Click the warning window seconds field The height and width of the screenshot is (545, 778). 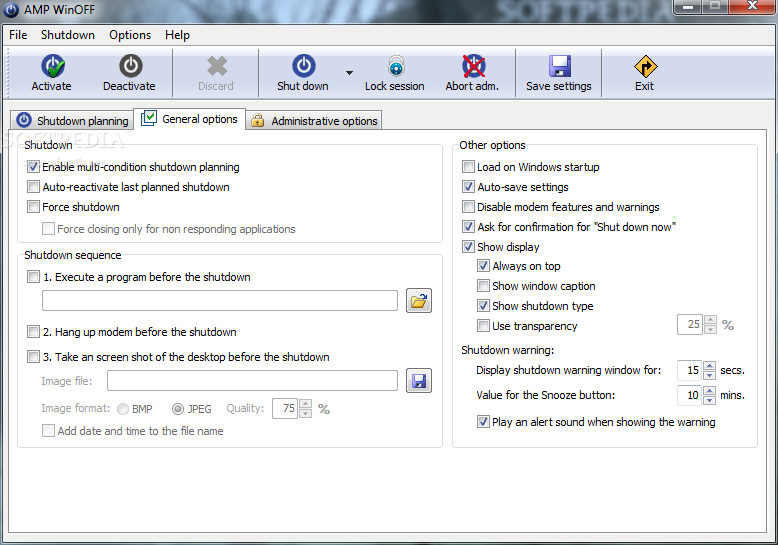tap(690, 370)
